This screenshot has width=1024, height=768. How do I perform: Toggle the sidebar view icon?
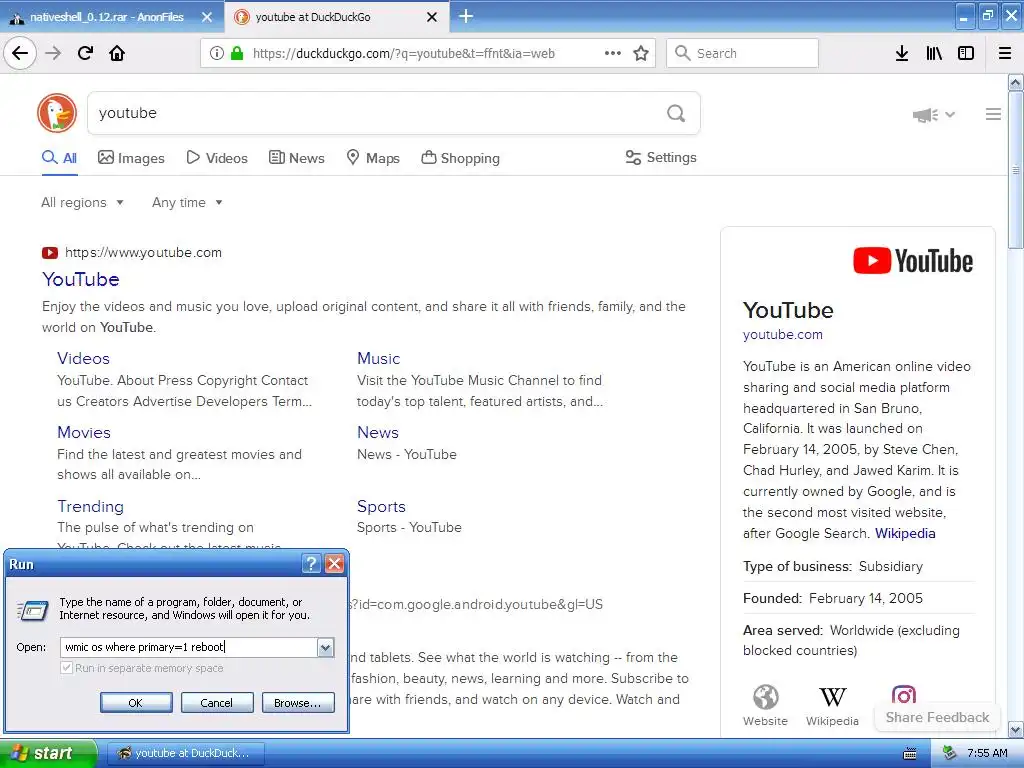coord(966,53)
